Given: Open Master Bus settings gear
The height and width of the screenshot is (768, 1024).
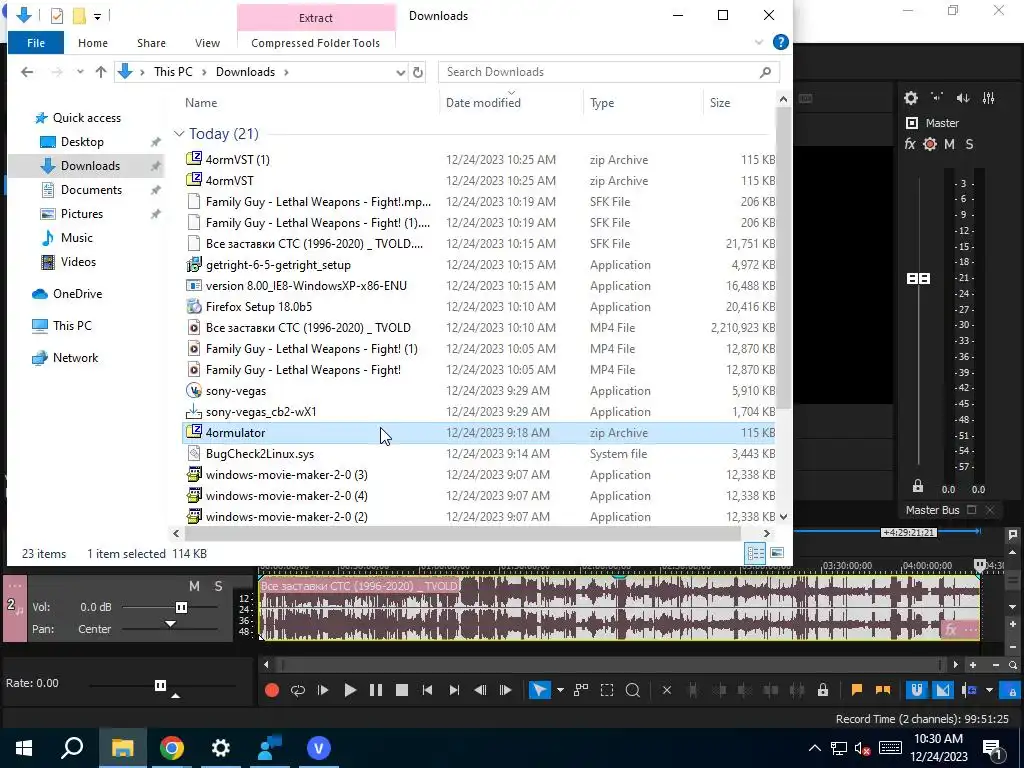Looking at the screenshot, I should click(911, 98).
